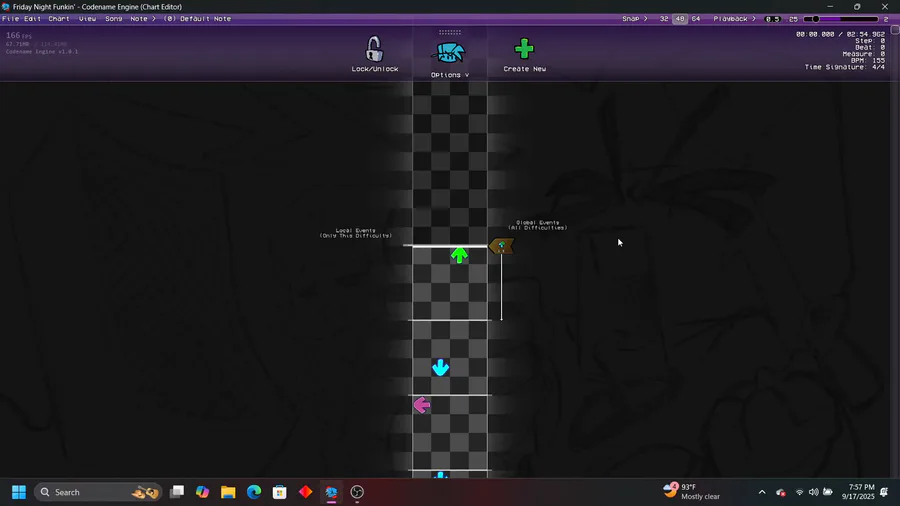Open battery status in tray

[x=828, y=492]
